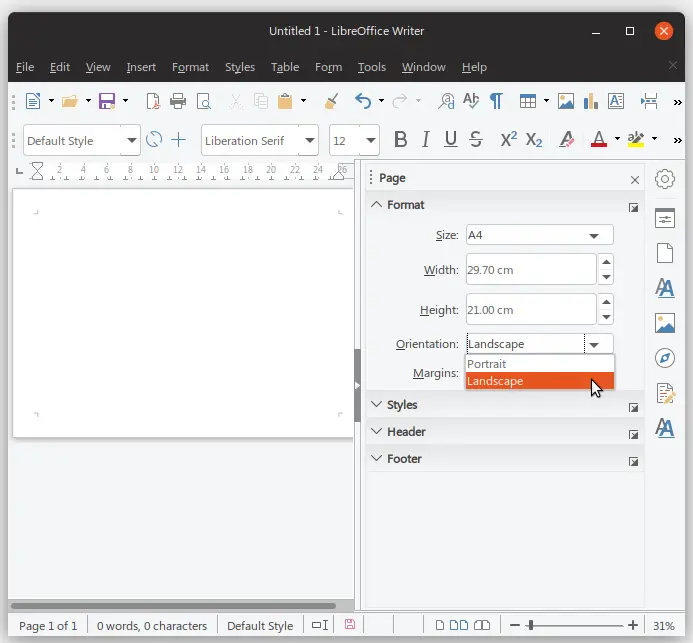The image size is (693, 643).
Task: Open the Navigator compass sidebar icon
Action: coord(665,358)
